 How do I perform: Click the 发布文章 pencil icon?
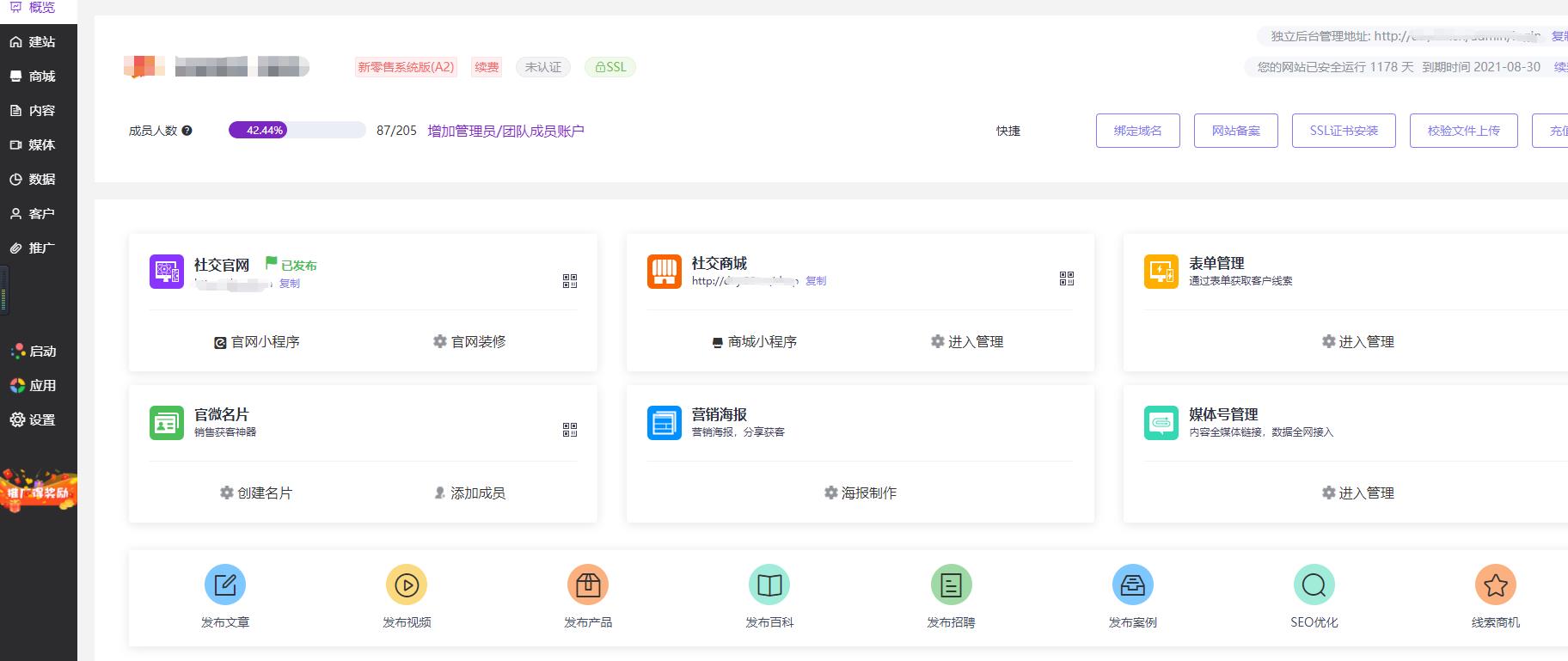click(x=225, y=585)
